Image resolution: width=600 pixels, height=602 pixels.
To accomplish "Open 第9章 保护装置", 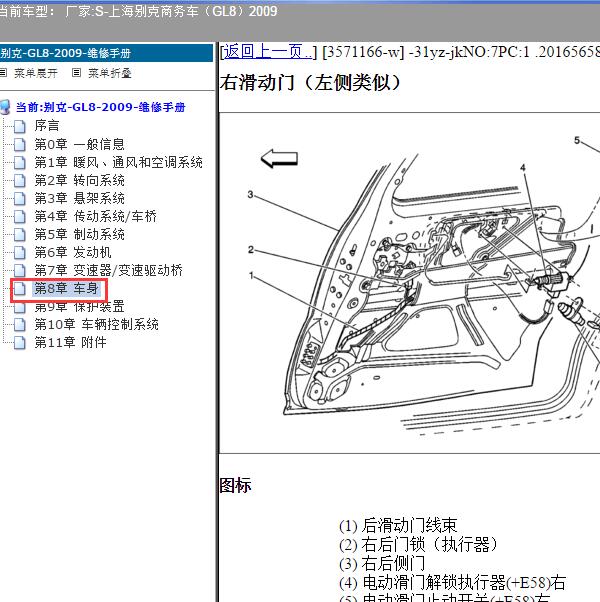I will [79, 306].
